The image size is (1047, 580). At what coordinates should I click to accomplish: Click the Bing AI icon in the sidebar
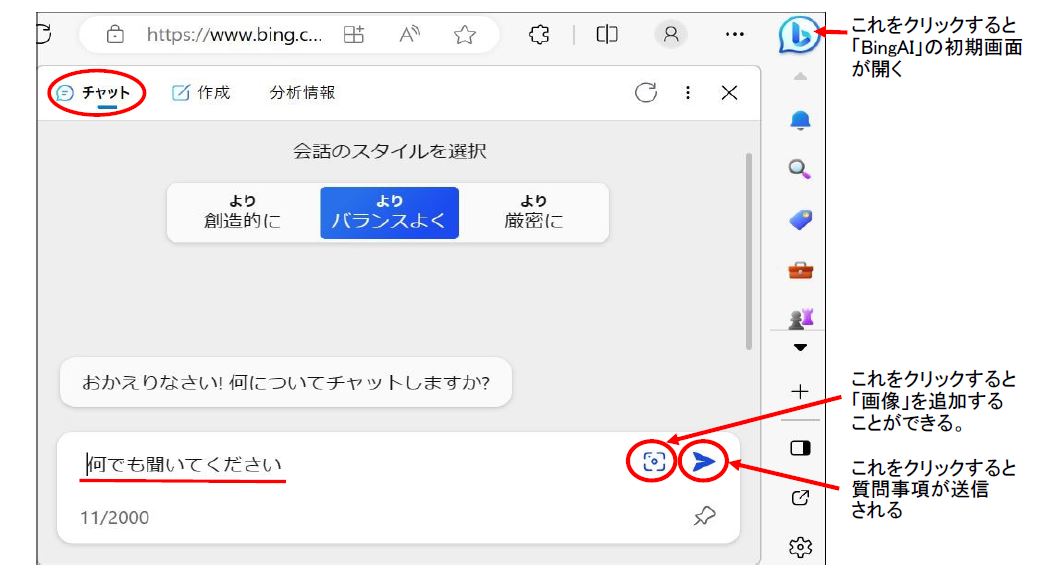point(798,36)
